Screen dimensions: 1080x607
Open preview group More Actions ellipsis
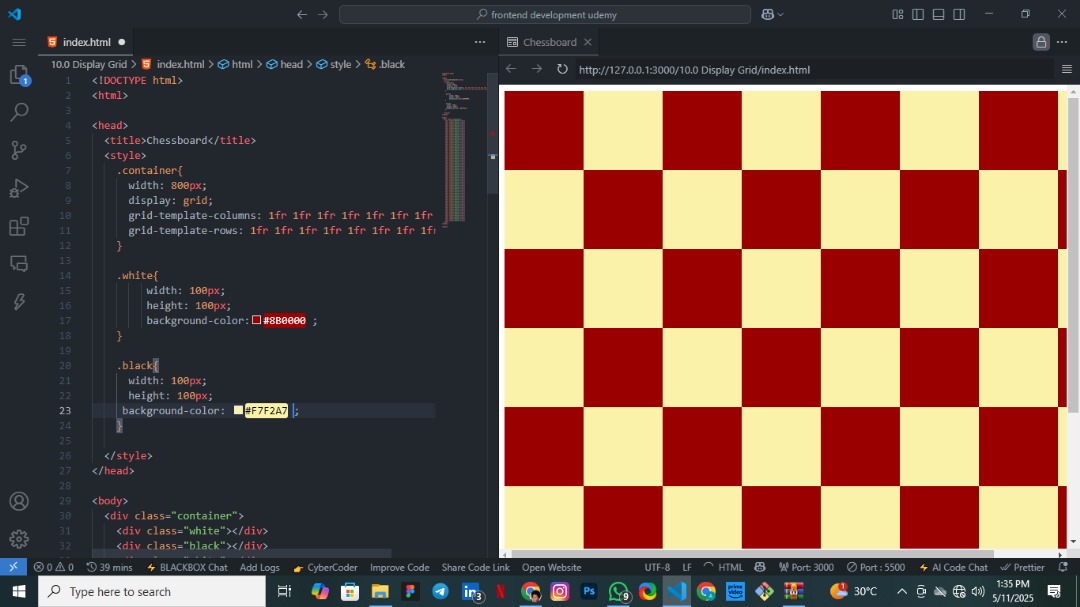[1061, 42]
